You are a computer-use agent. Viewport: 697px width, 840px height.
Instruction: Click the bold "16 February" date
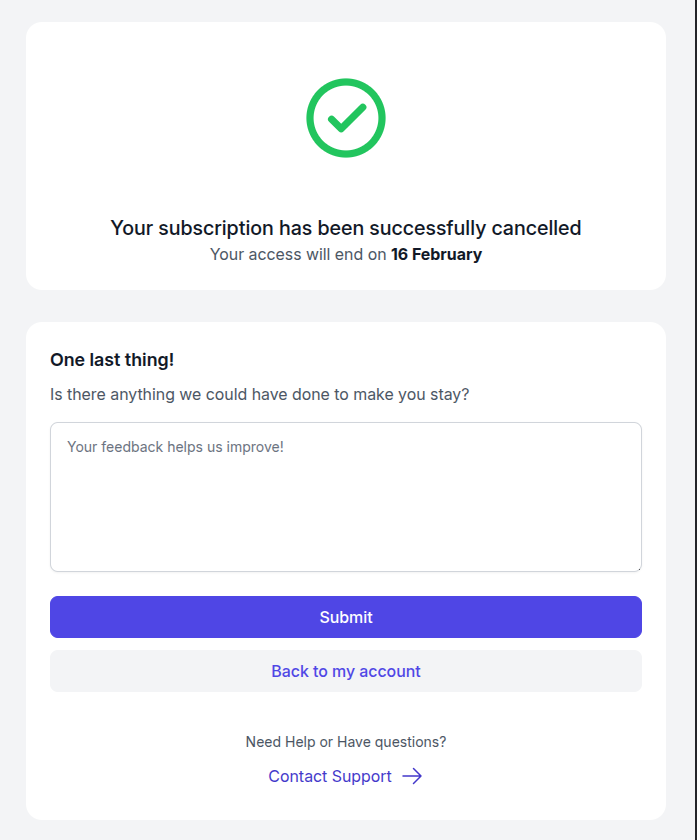436,254
